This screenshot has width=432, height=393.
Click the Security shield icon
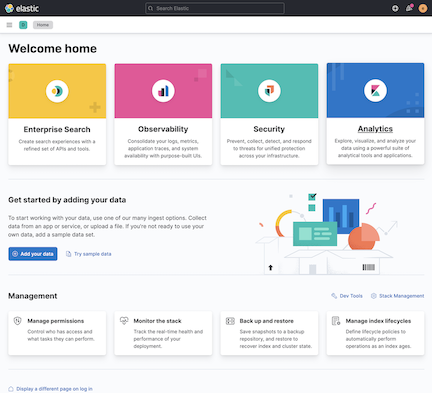pyautogui.click(x=269, y=91)
